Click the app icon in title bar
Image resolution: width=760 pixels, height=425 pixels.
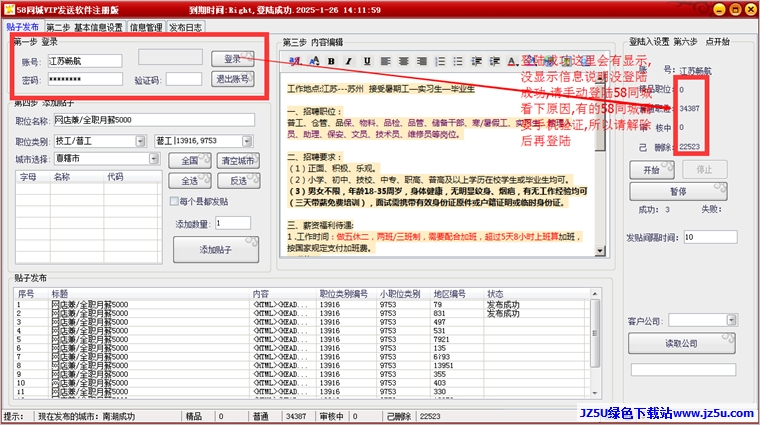pyautogui.click(x=9, y=9)
